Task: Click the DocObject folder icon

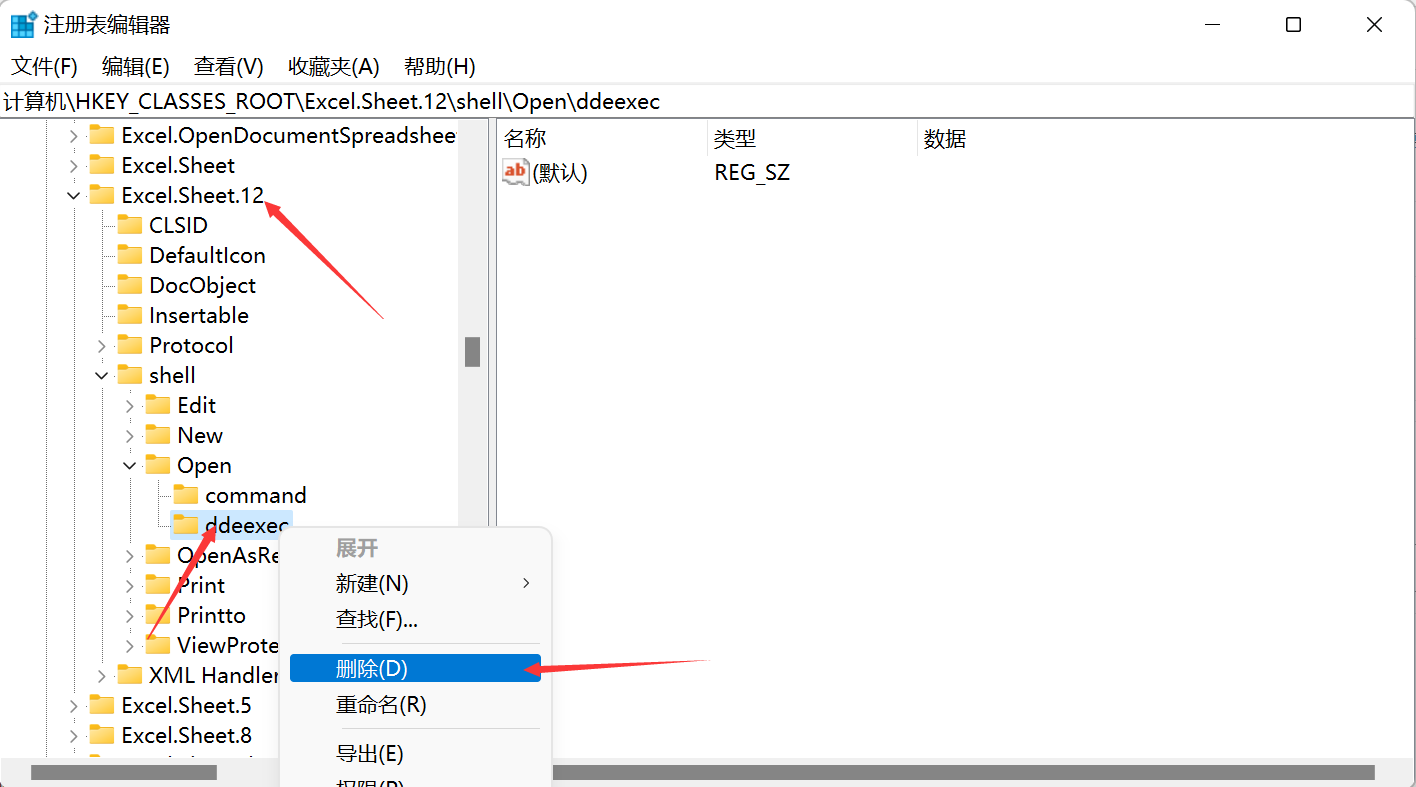Action: (130, 285)
